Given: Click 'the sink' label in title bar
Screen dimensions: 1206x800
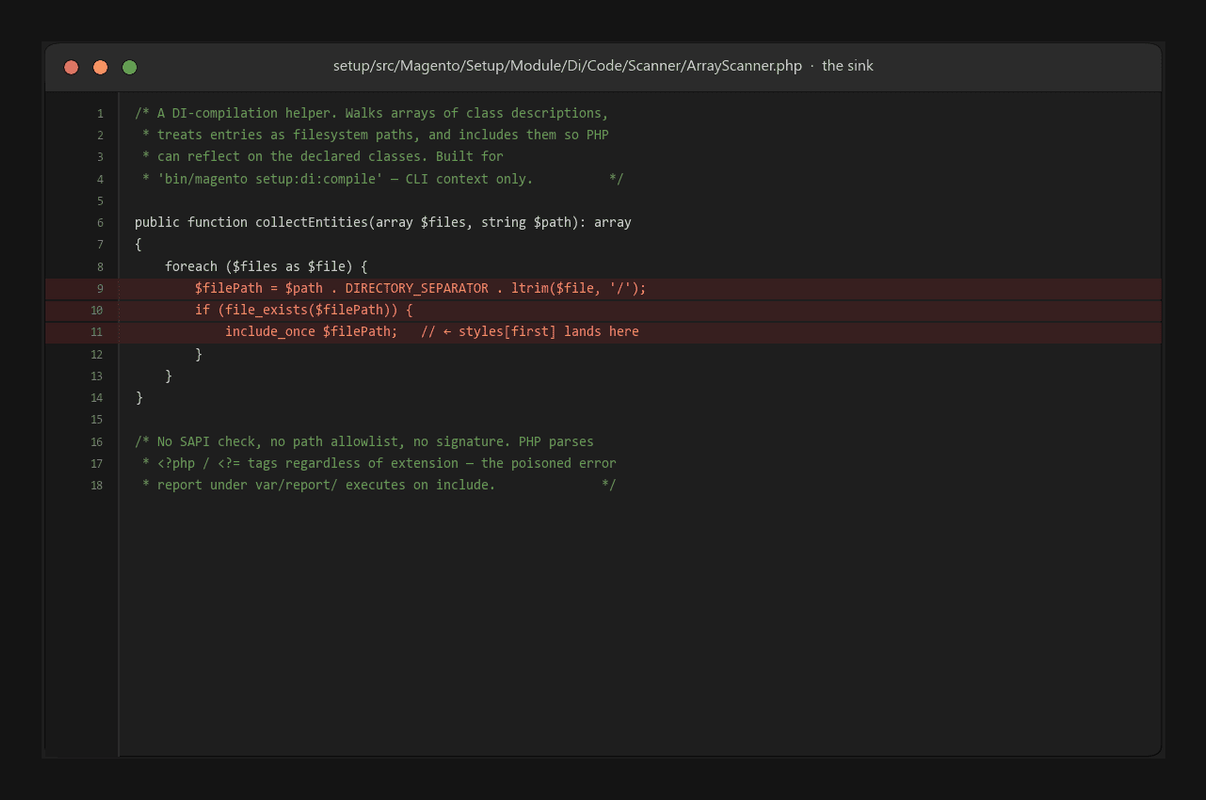Looking at the screenshot, I should click(847, 66).
